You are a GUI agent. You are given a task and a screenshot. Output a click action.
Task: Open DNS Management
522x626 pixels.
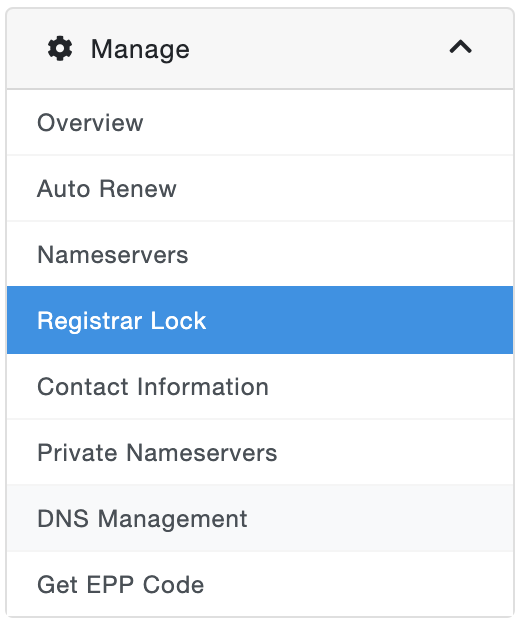tap(260, 519)
